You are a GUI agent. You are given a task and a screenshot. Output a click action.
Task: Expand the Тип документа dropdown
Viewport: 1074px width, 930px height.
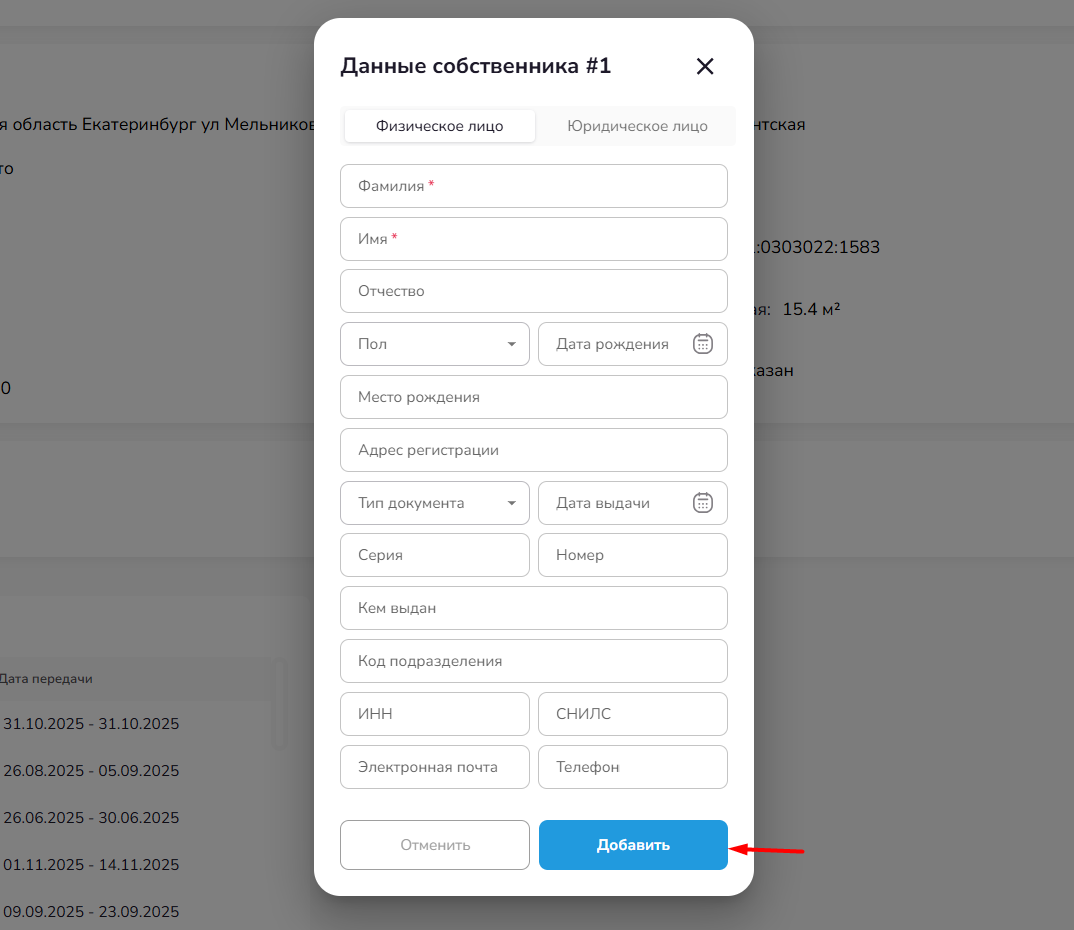[x=435, y=503]
